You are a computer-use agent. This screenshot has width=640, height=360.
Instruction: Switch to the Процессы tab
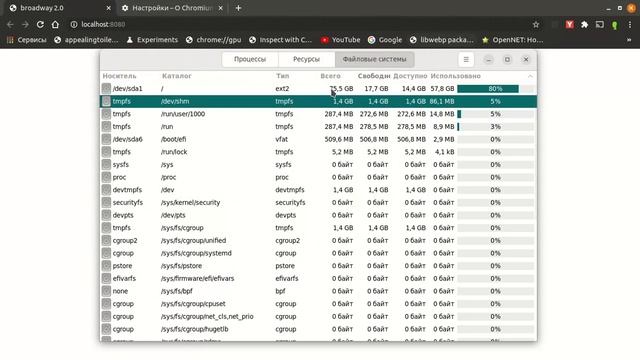point(250,59)
